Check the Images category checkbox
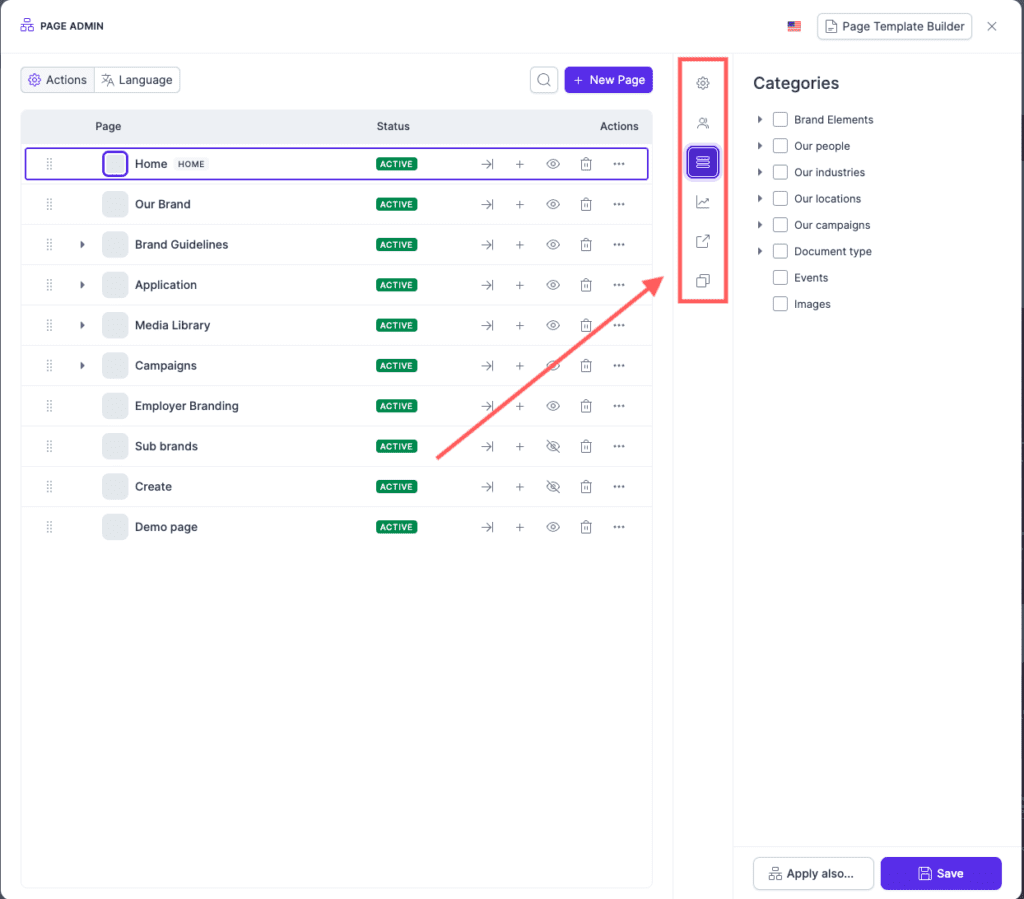Viewport: 1024px width, 899px height. pyautogui.click(x=780, y=304)
